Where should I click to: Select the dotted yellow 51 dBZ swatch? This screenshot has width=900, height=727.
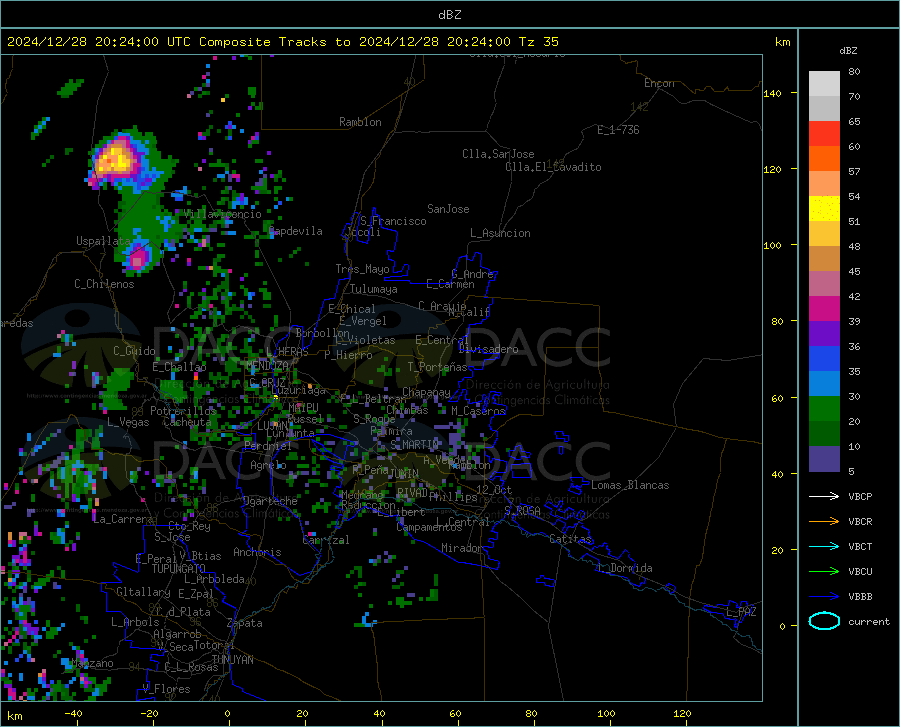(x=824, y=209)
